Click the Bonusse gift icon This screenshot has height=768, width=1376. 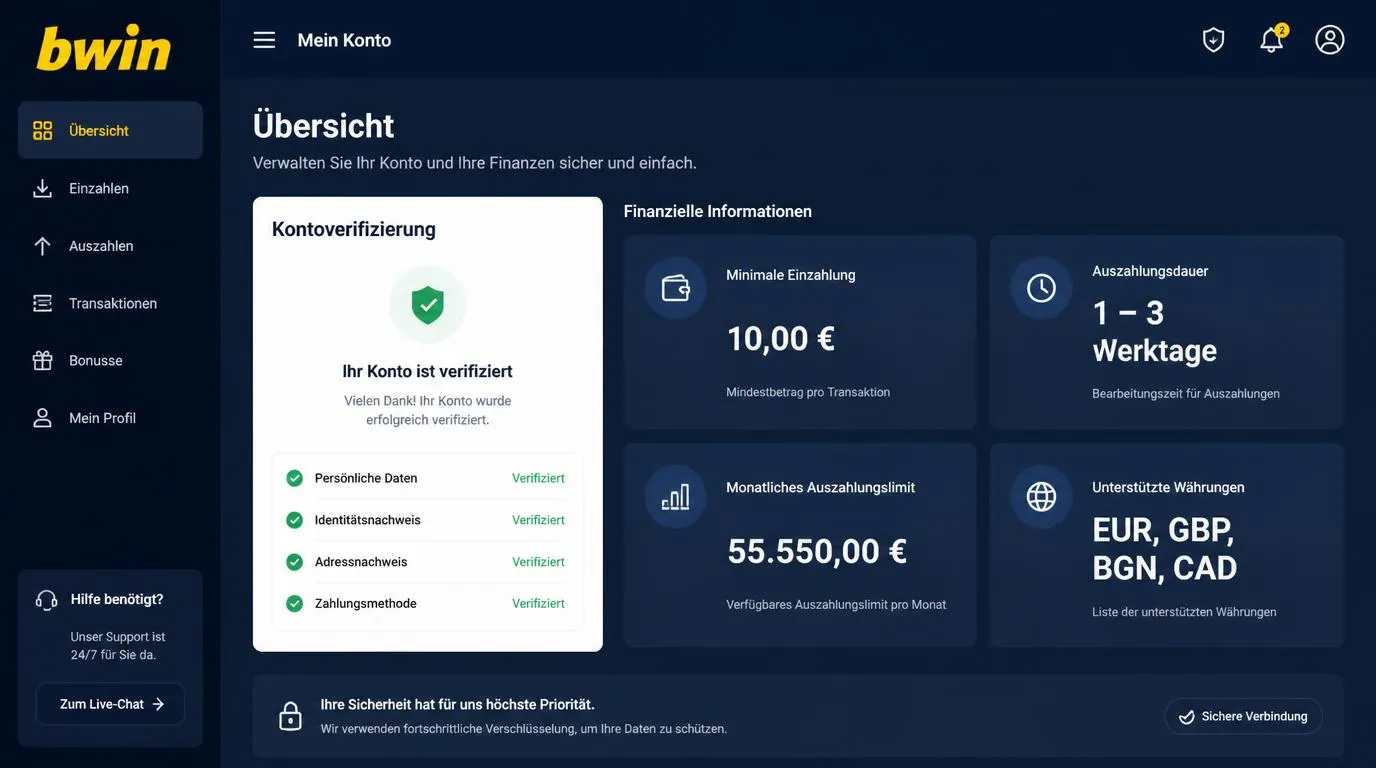[42, 361]
